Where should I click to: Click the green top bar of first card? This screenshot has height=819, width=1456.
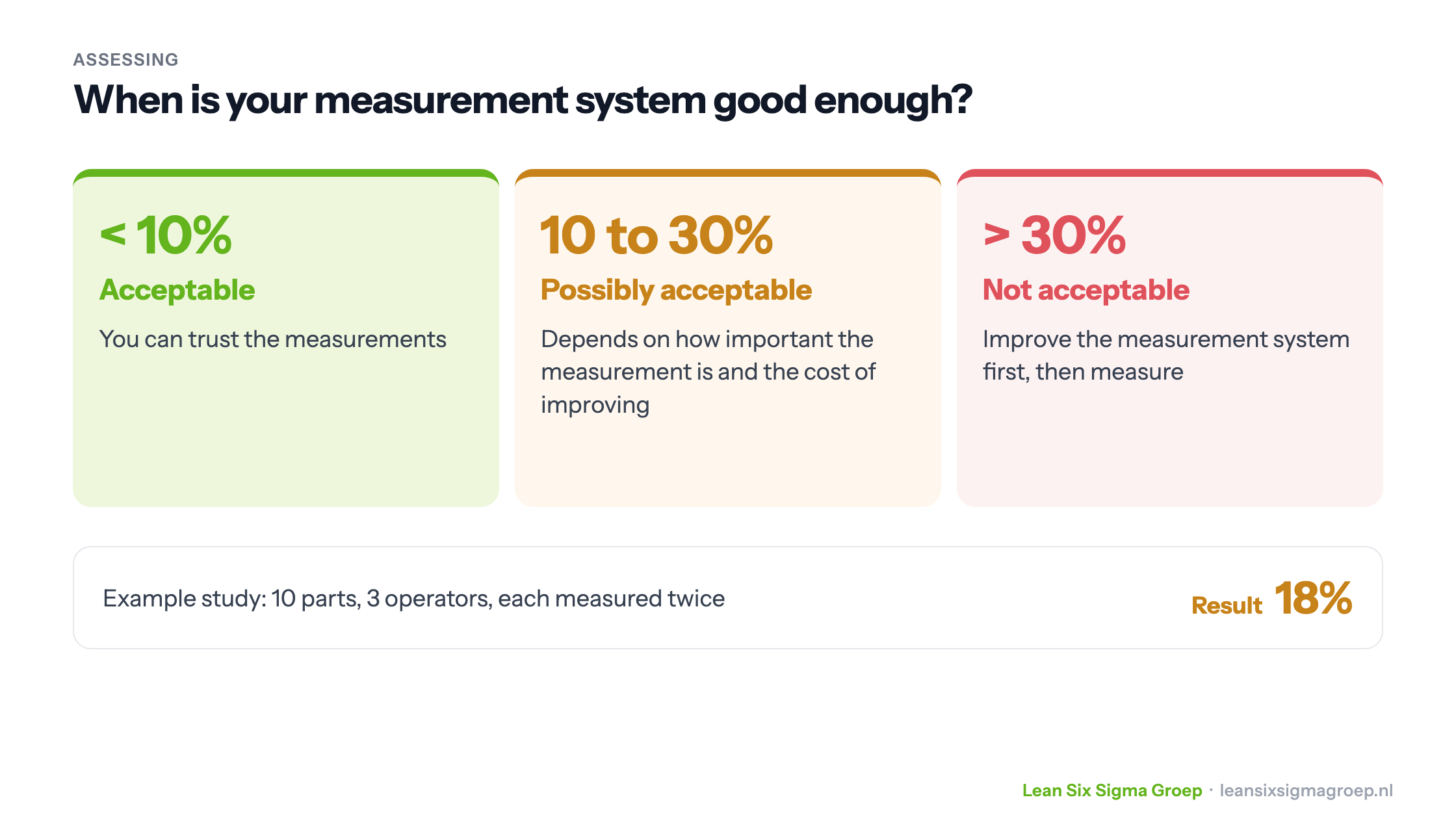[x=286, y=173]
